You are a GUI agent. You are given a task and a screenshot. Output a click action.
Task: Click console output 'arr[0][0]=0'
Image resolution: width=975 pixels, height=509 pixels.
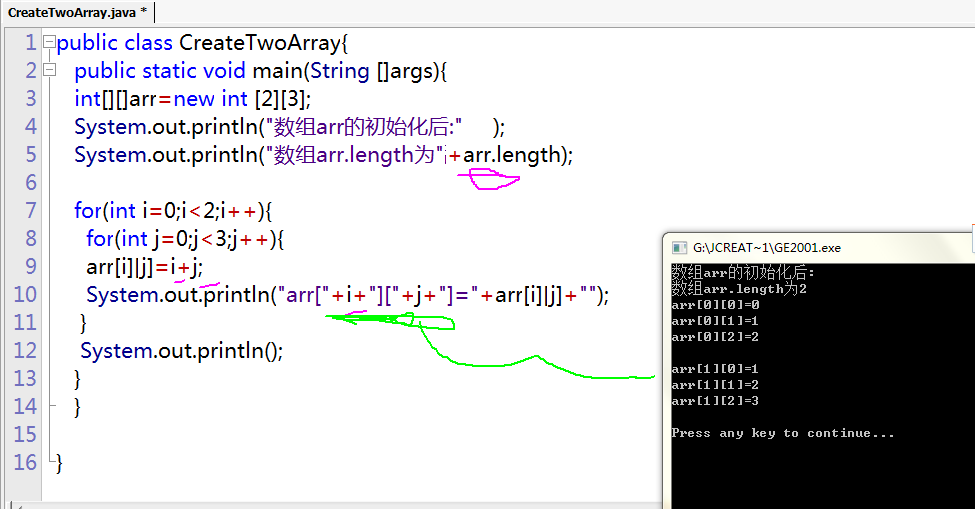(x=715, y=305)
